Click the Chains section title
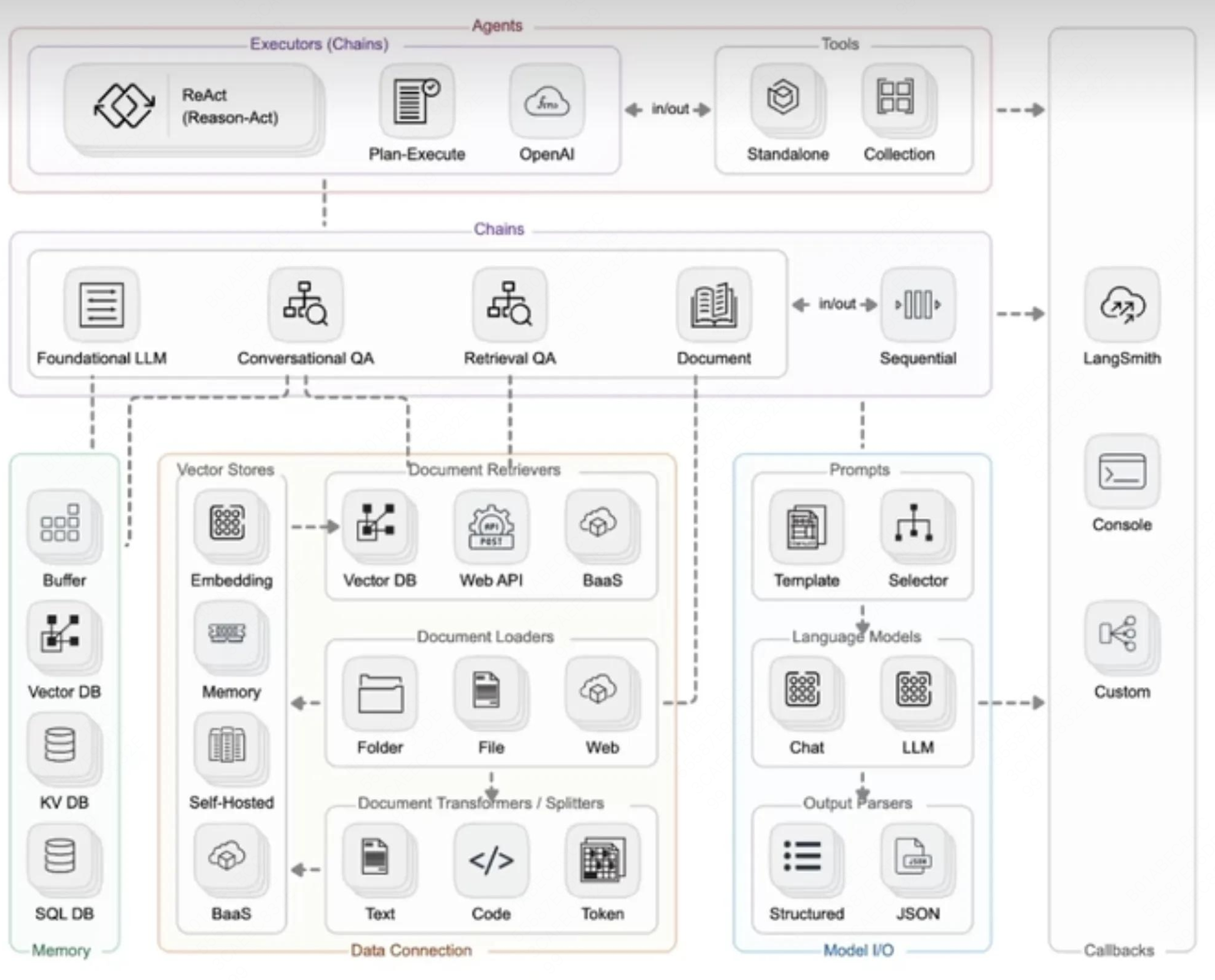 (x=499, y=229)
